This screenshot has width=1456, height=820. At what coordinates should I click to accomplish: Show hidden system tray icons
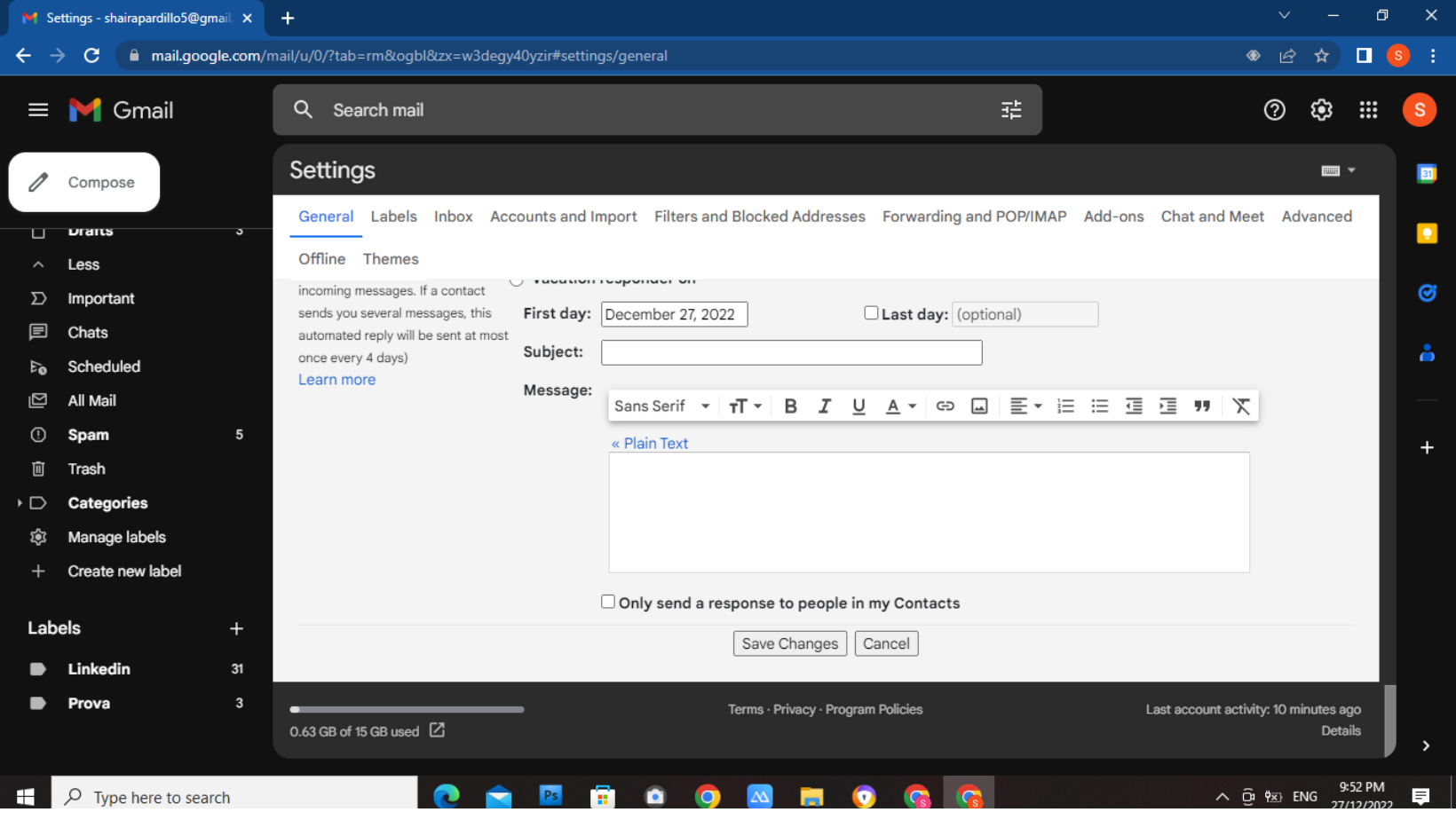pyautogui.click(x=1223, y=797)
